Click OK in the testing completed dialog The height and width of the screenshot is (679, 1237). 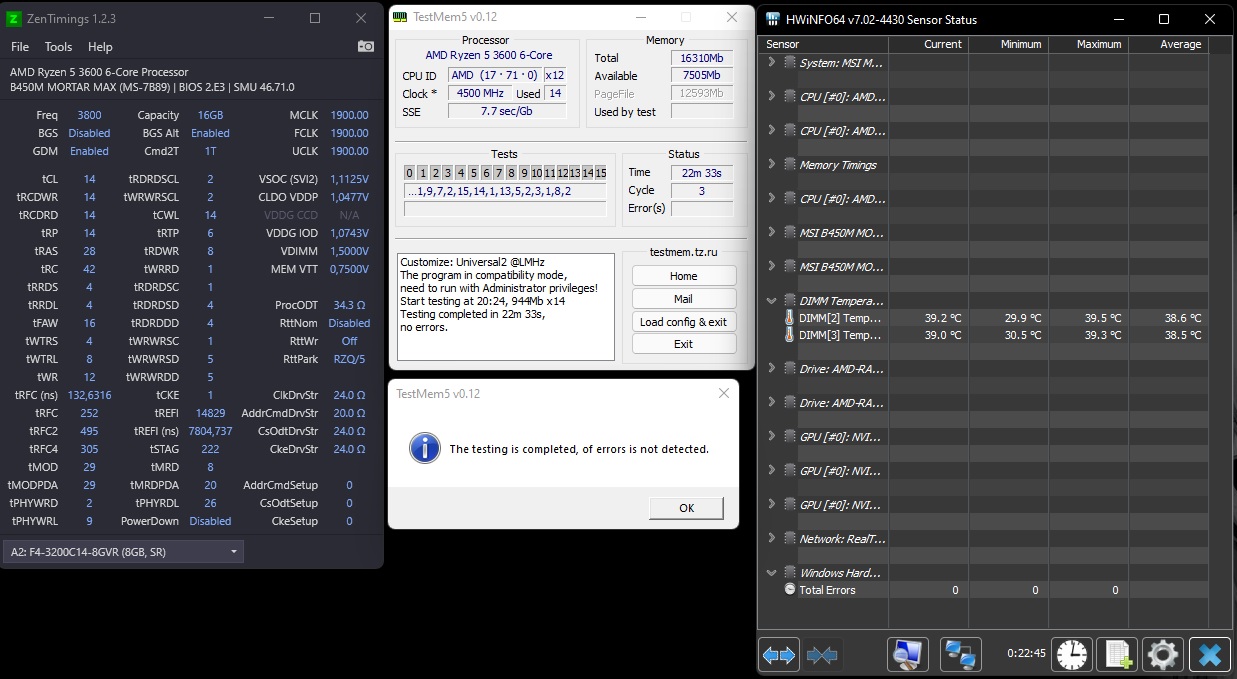687,508
